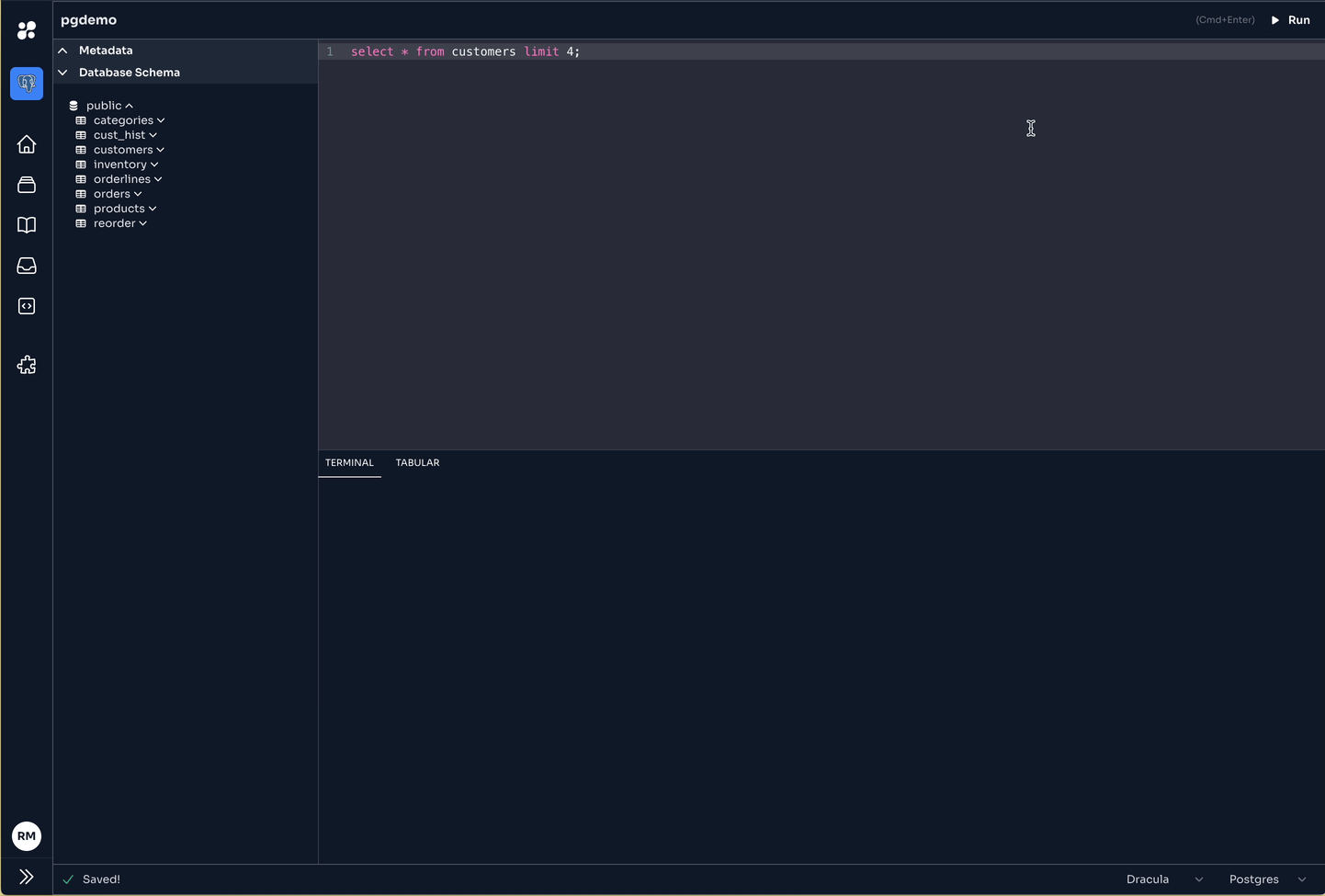Viewport: 1325px width, 896px height.
Task: Click the RM user avatar
Action: [27, 836]
